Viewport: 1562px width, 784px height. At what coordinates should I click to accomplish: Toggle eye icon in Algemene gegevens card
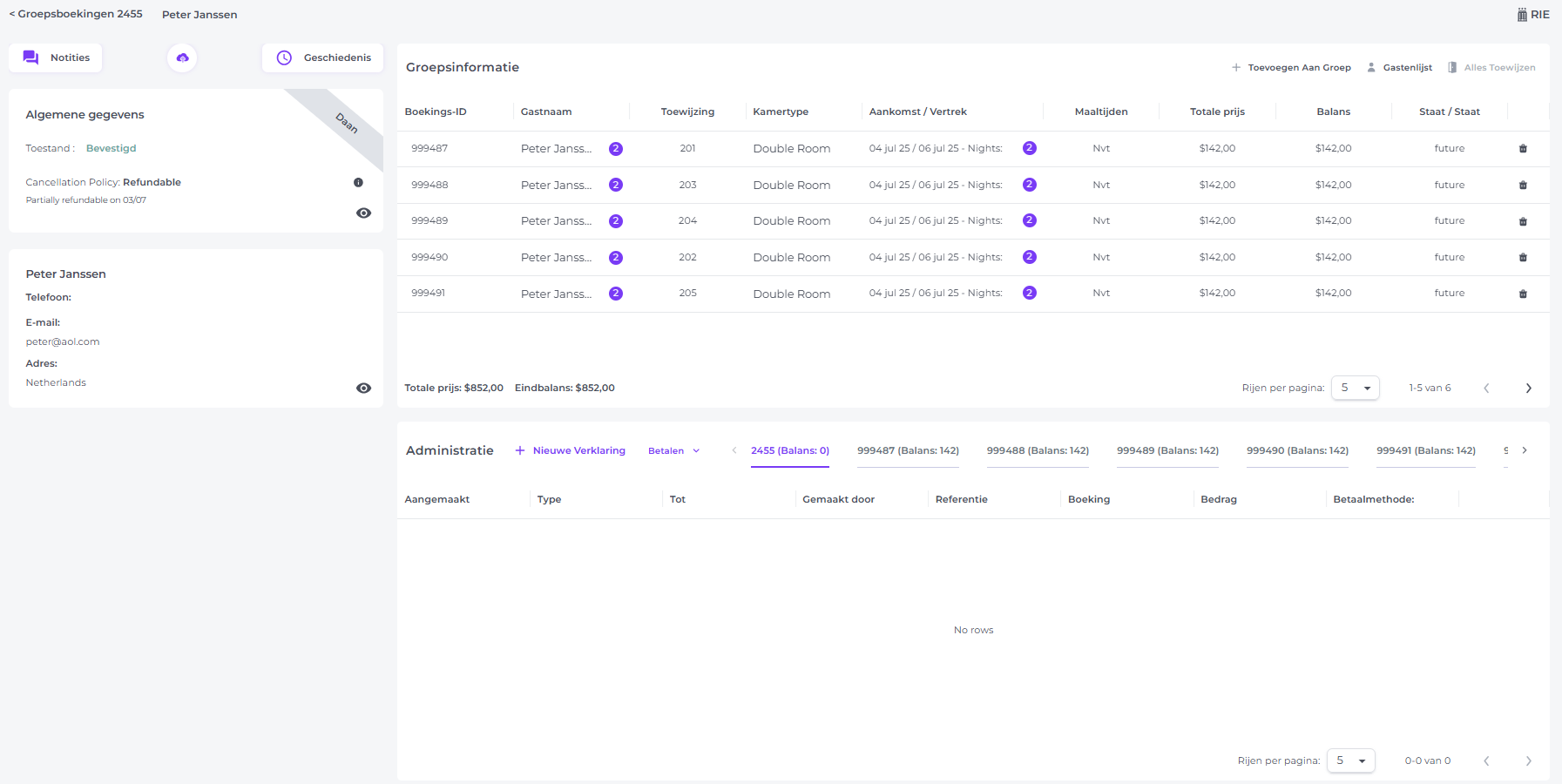[x=364, y=213]
